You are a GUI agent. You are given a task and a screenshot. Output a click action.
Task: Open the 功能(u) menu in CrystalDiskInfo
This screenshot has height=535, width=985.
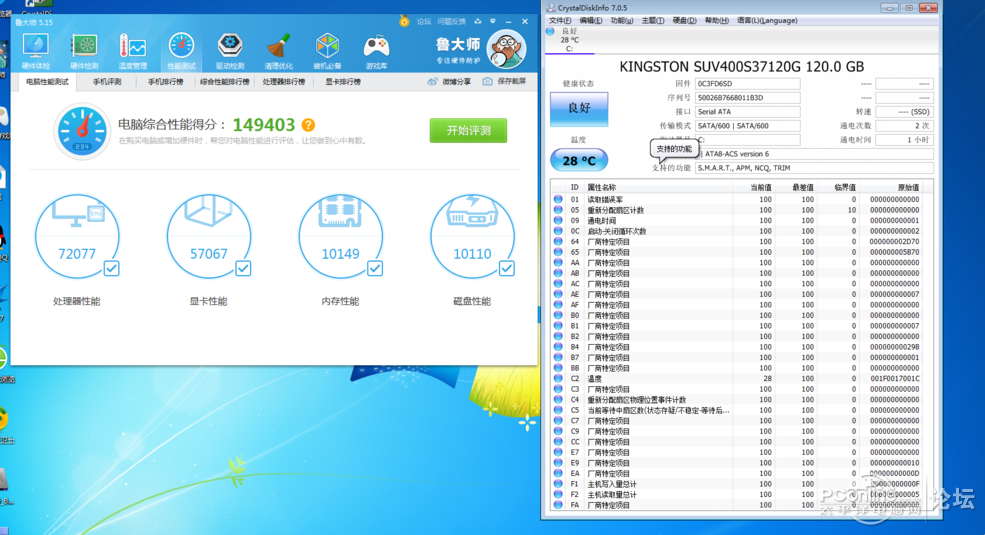pyautogui.click(x=622, y=21)
